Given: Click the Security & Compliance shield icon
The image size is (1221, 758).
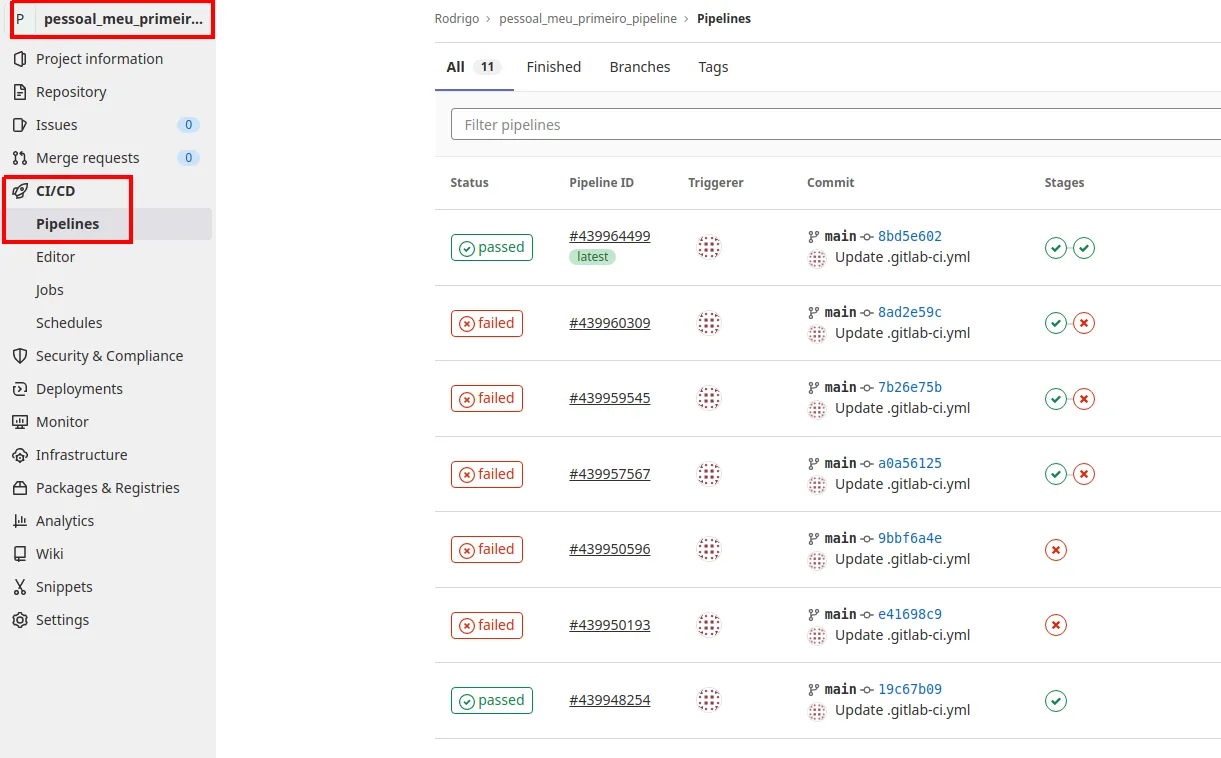Looking at the screenshot, I should (x=20, y=356).
